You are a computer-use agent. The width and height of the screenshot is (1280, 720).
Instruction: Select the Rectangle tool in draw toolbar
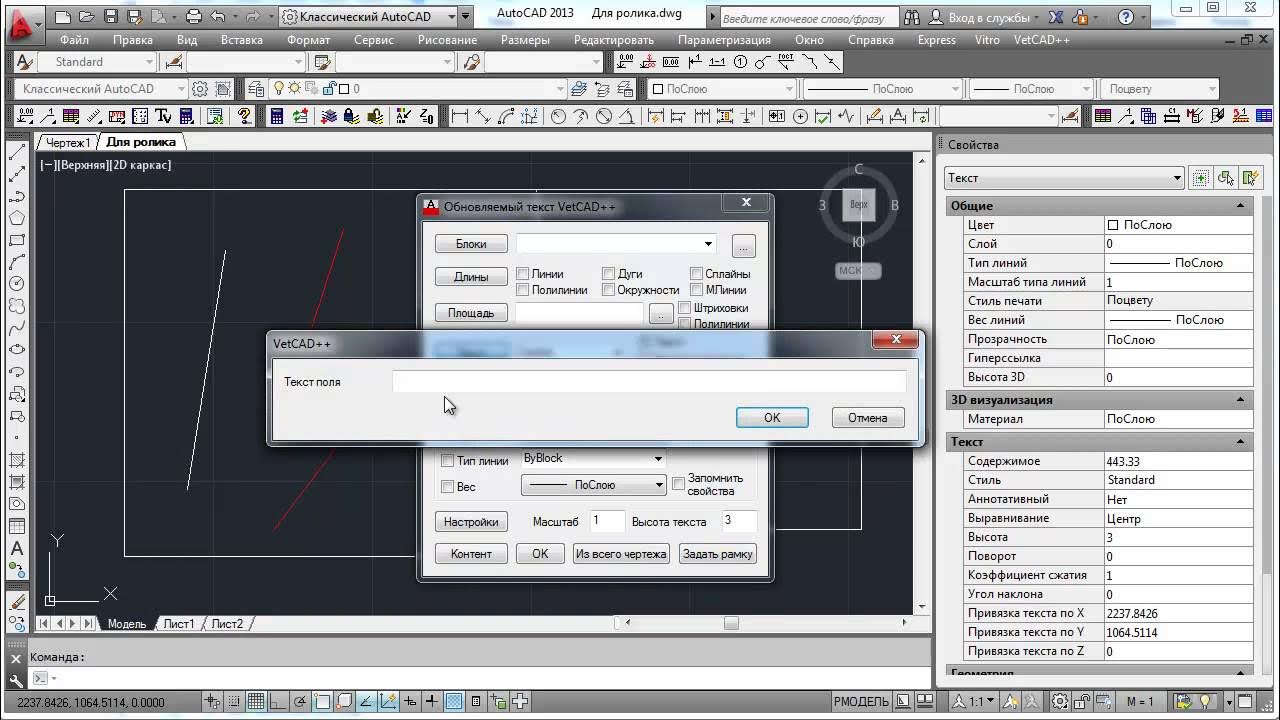[x=16, y=240]
